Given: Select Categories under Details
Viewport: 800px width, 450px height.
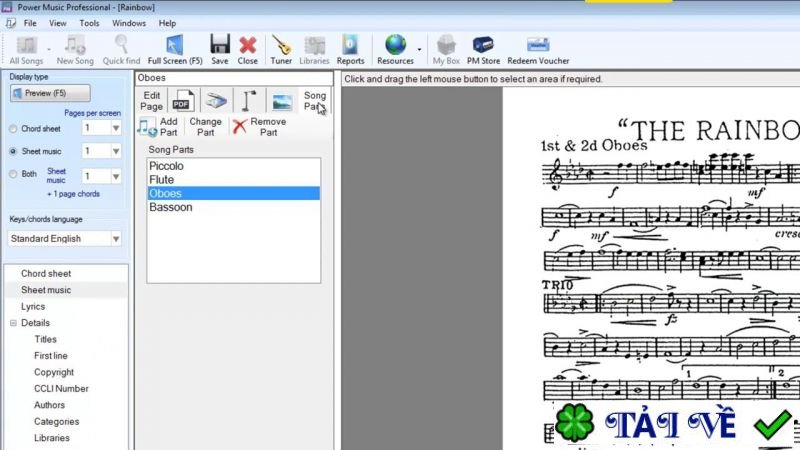Looking at the screenshot, I should pyautogui.click(x=57, y=421).
